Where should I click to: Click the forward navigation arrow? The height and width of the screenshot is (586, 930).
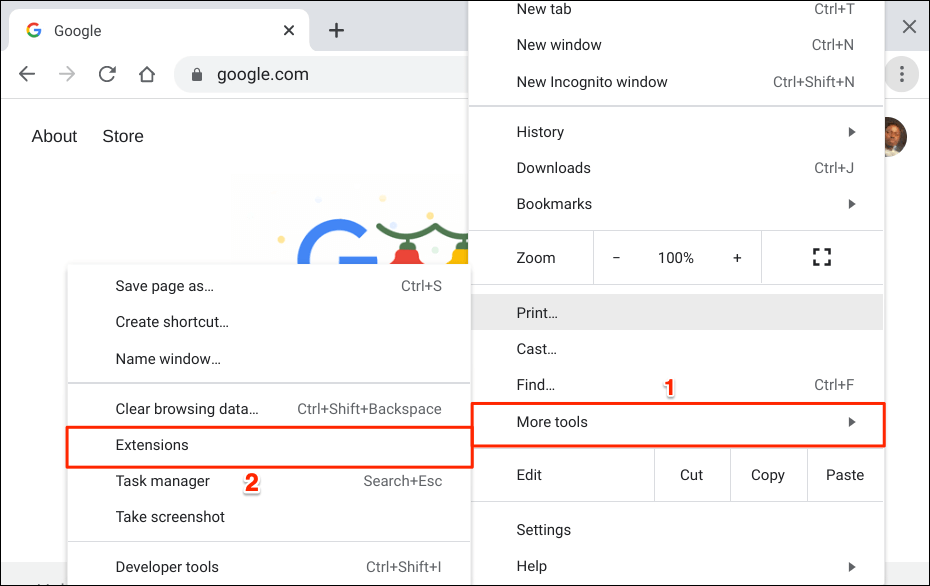point(67,74)
